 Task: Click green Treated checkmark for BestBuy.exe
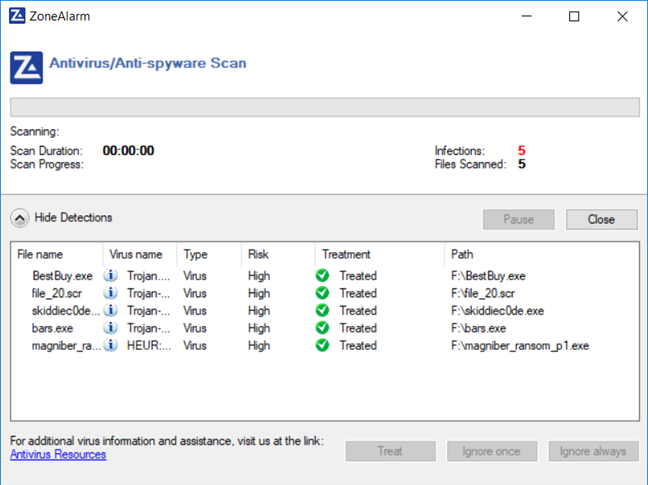point(322,275)
